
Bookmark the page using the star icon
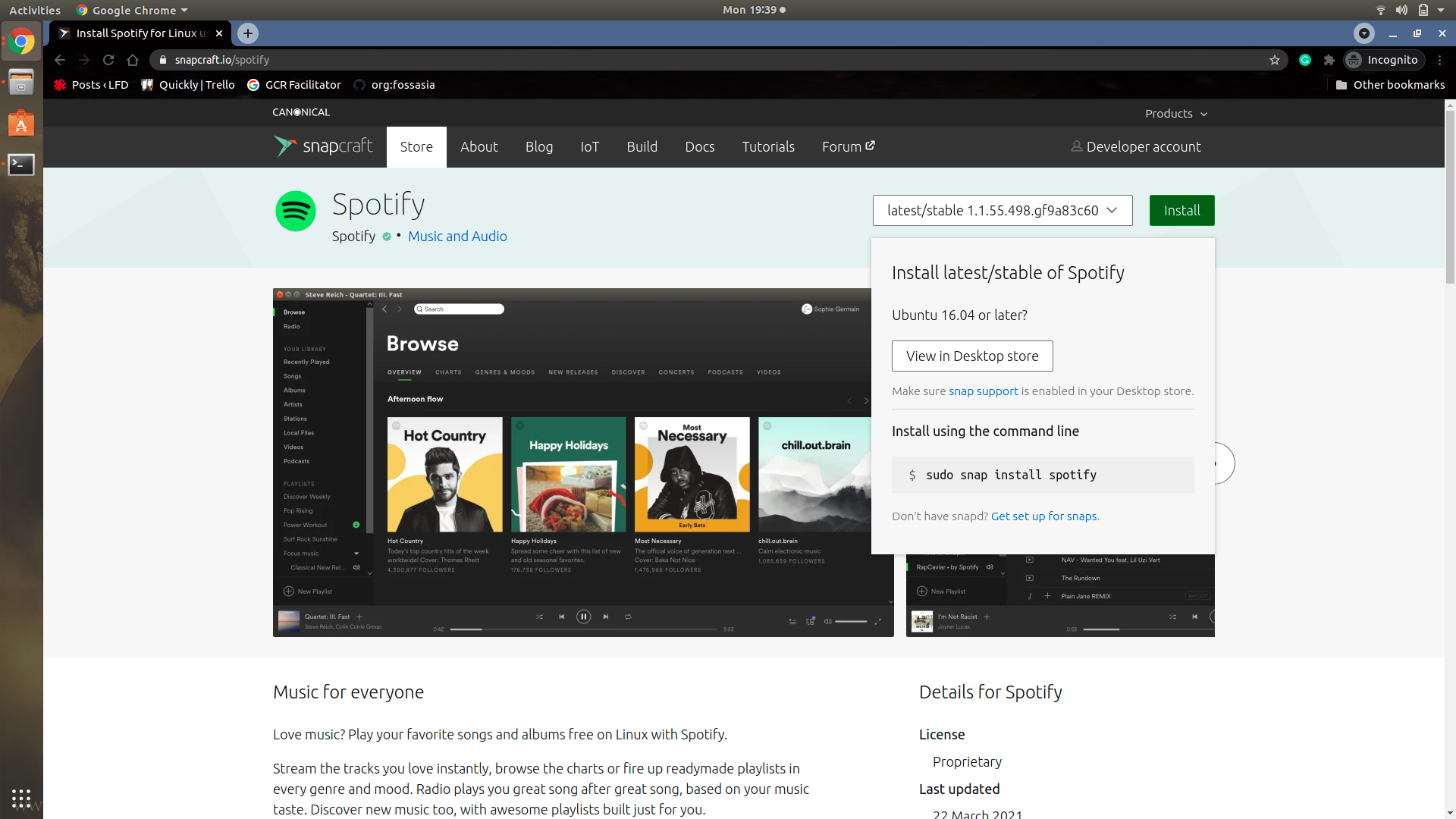pos(1276,60)
